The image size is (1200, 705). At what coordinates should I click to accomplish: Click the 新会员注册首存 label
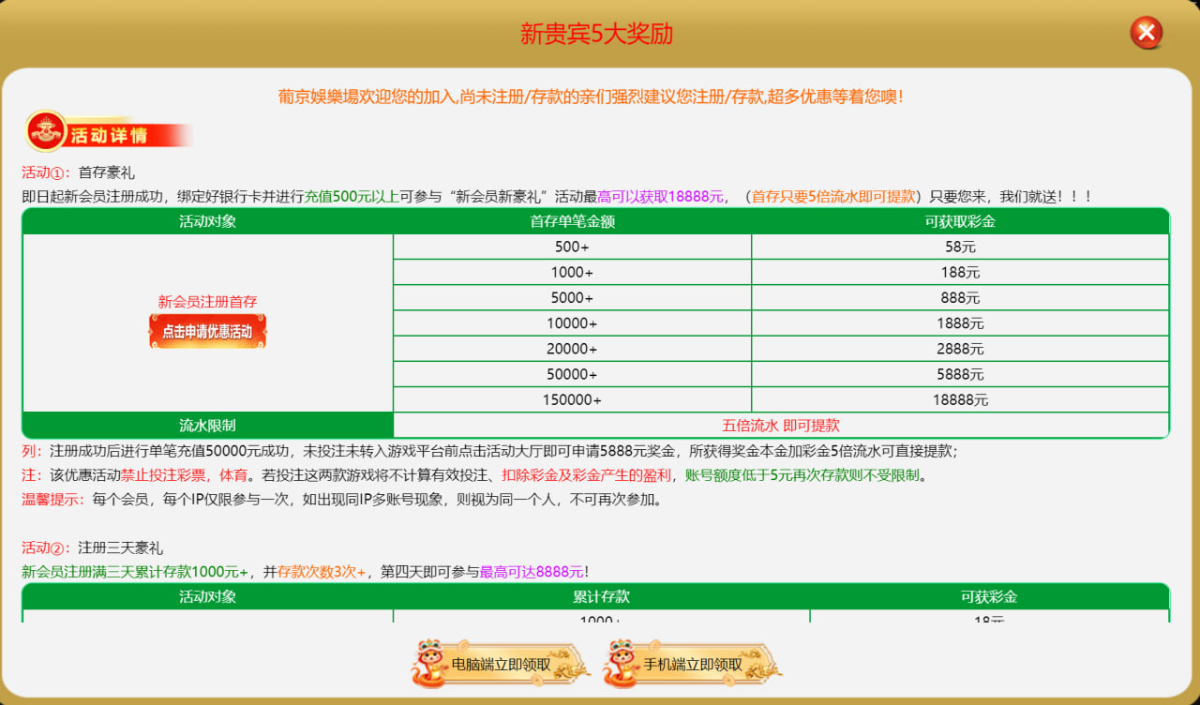208,301
